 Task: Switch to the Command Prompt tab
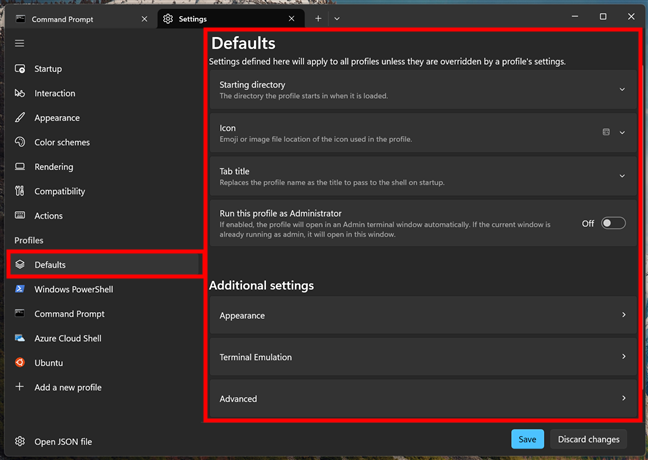point(81,19)
